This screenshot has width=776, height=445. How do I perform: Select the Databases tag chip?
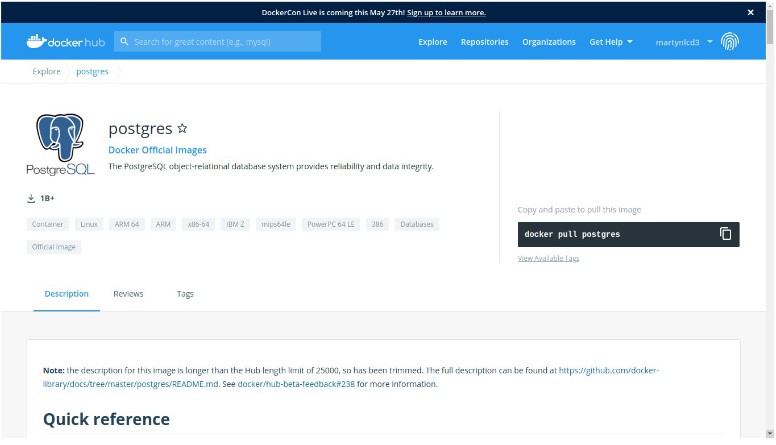tap(417, 224)
